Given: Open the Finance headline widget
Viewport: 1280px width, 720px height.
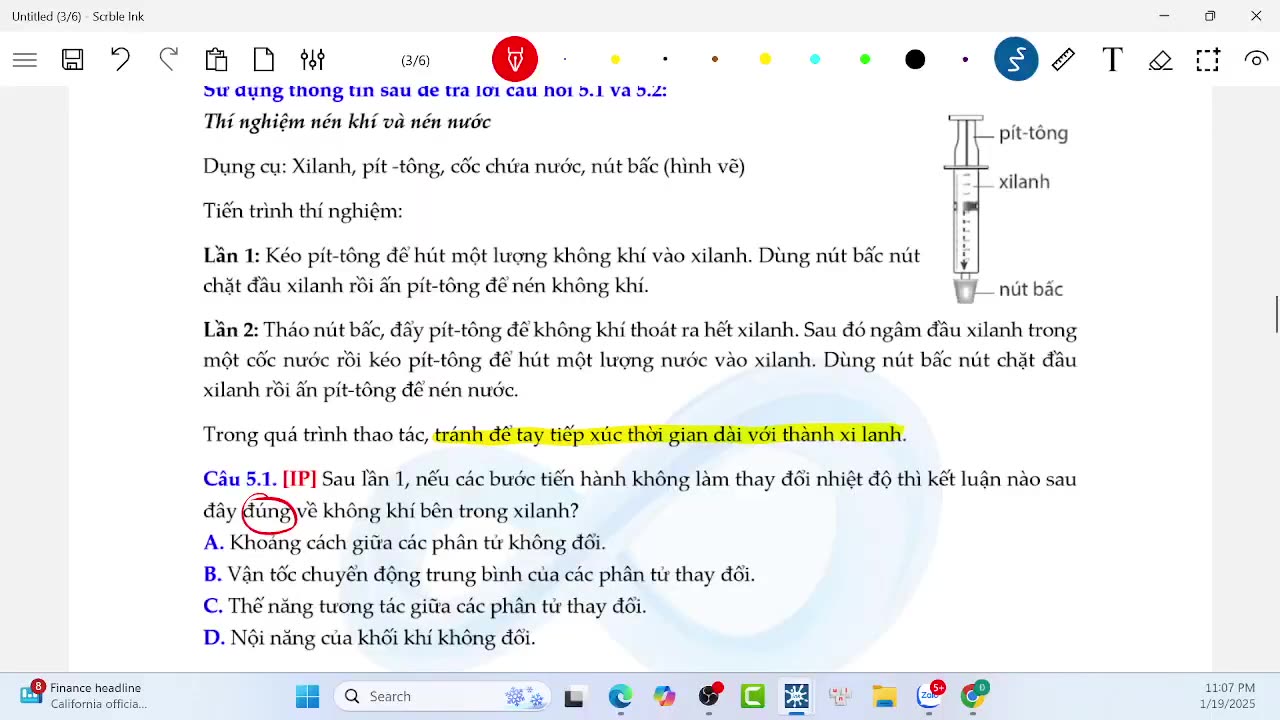Looking at the screenshot, I should click(84, 696).
